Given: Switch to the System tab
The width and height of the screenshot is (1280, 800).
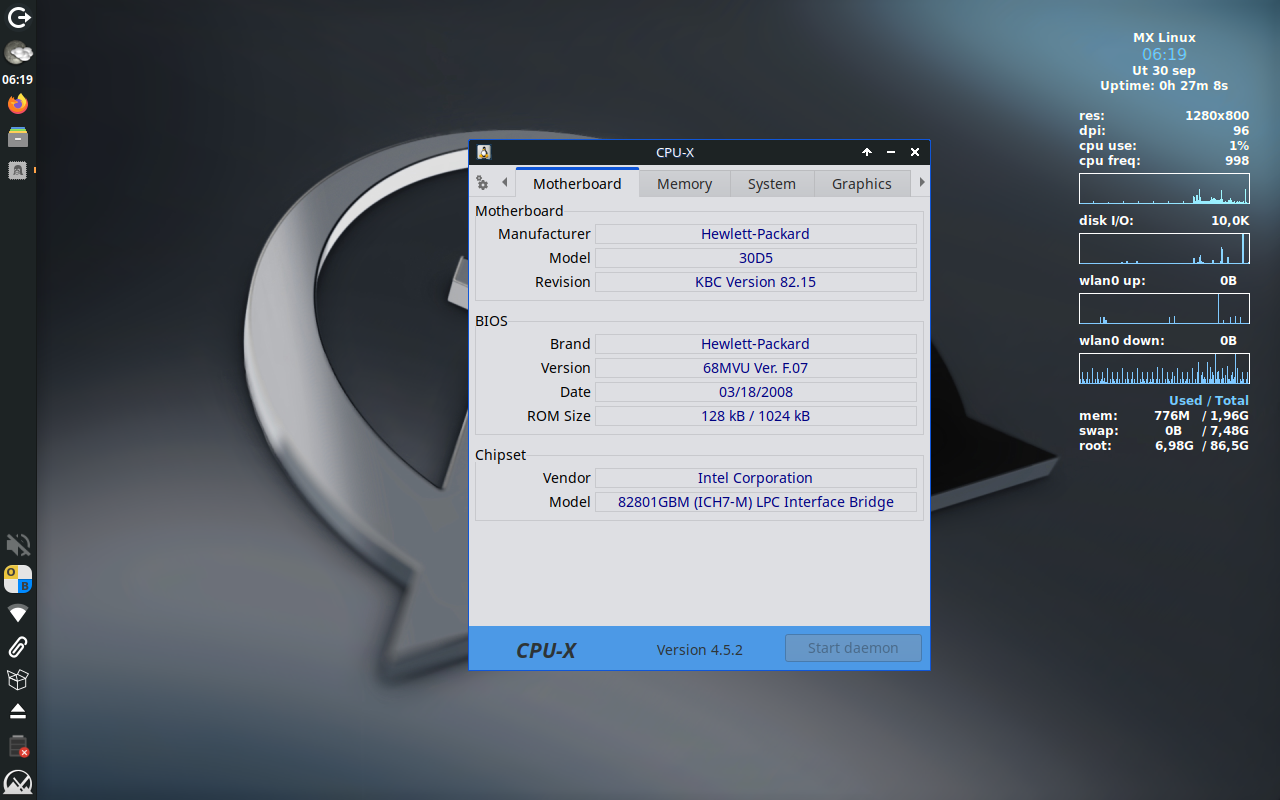Looking at the screenshot, I should (772, 183).
